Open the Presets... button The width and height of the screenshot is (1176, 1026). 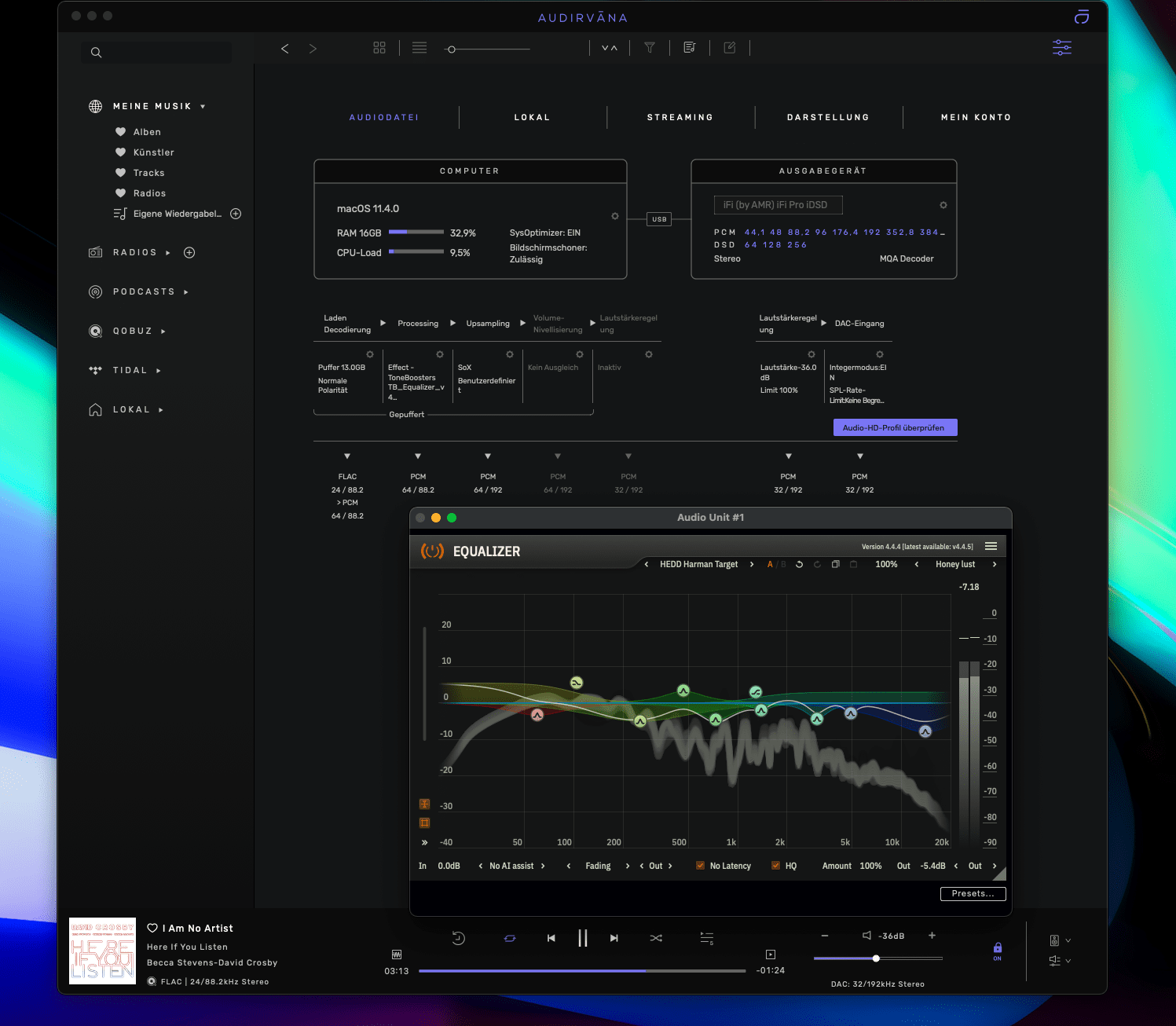973,893
